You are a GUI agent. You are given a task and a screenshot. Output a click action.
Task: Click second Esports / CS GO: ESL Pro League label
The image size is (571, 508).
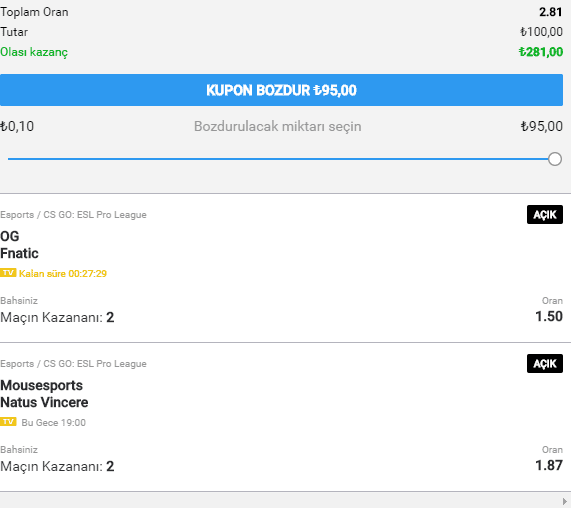73,364
